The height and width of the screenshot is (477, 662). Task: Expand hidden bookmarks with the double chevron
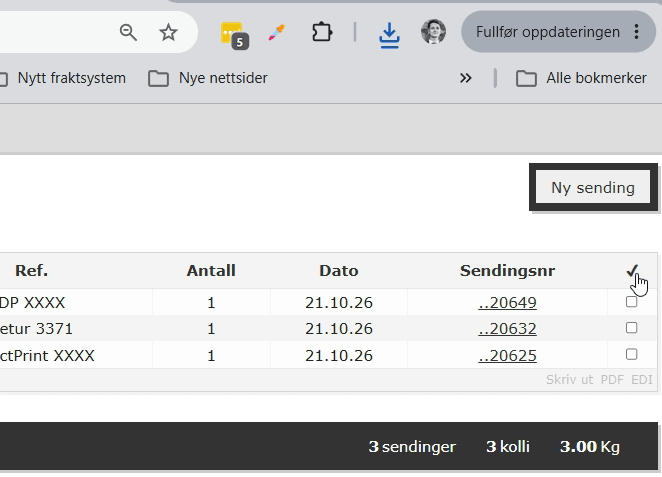coord(465,78)
